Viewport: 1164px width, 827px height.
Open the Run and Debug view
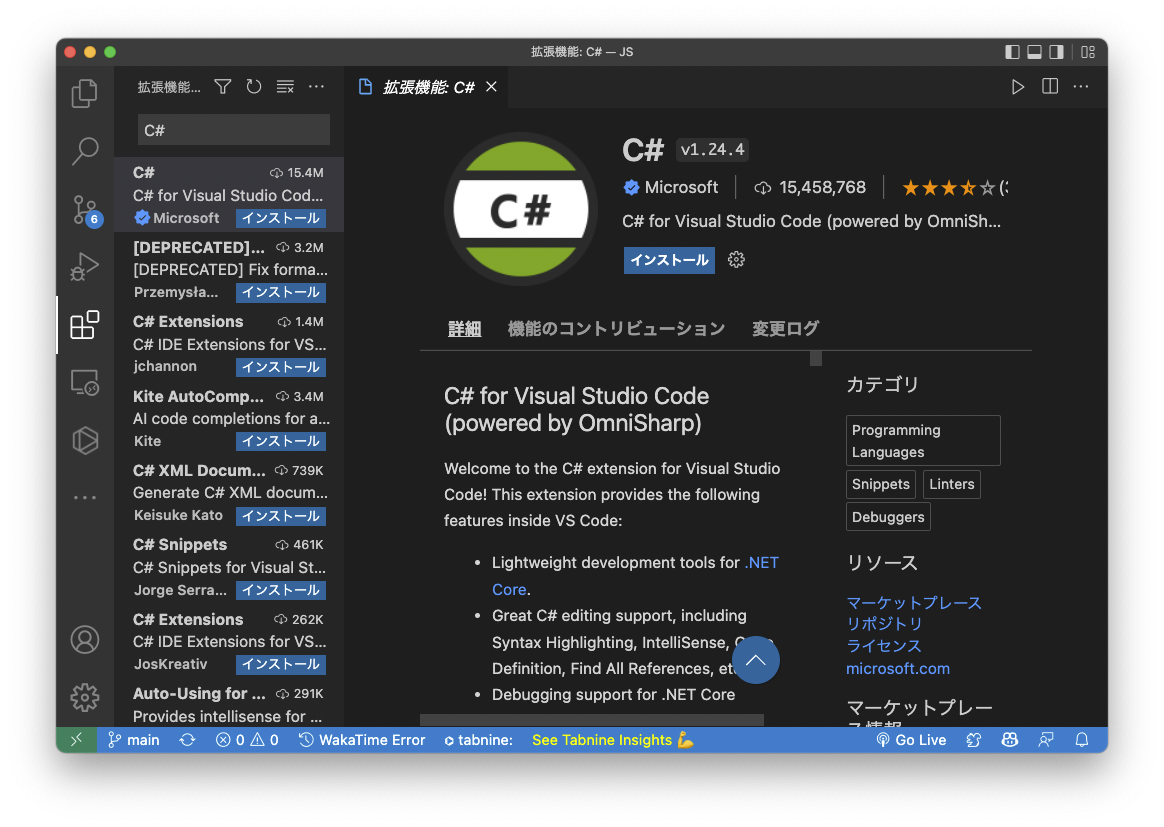[85, 267]
